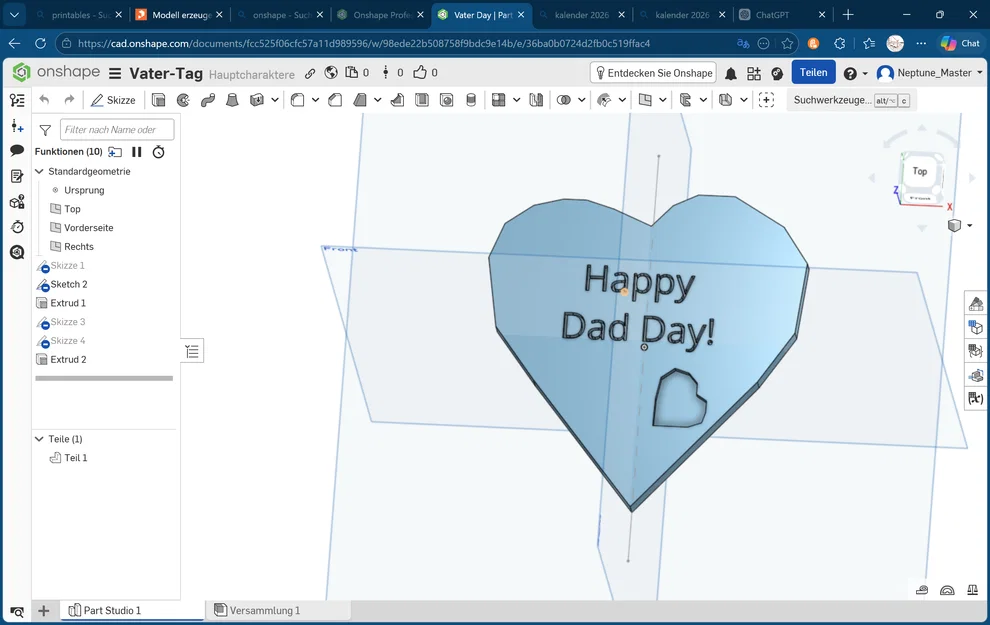The image size is (990, 625).
Task: Toggle the side panel list button
Action: click(x=192, y=351)
